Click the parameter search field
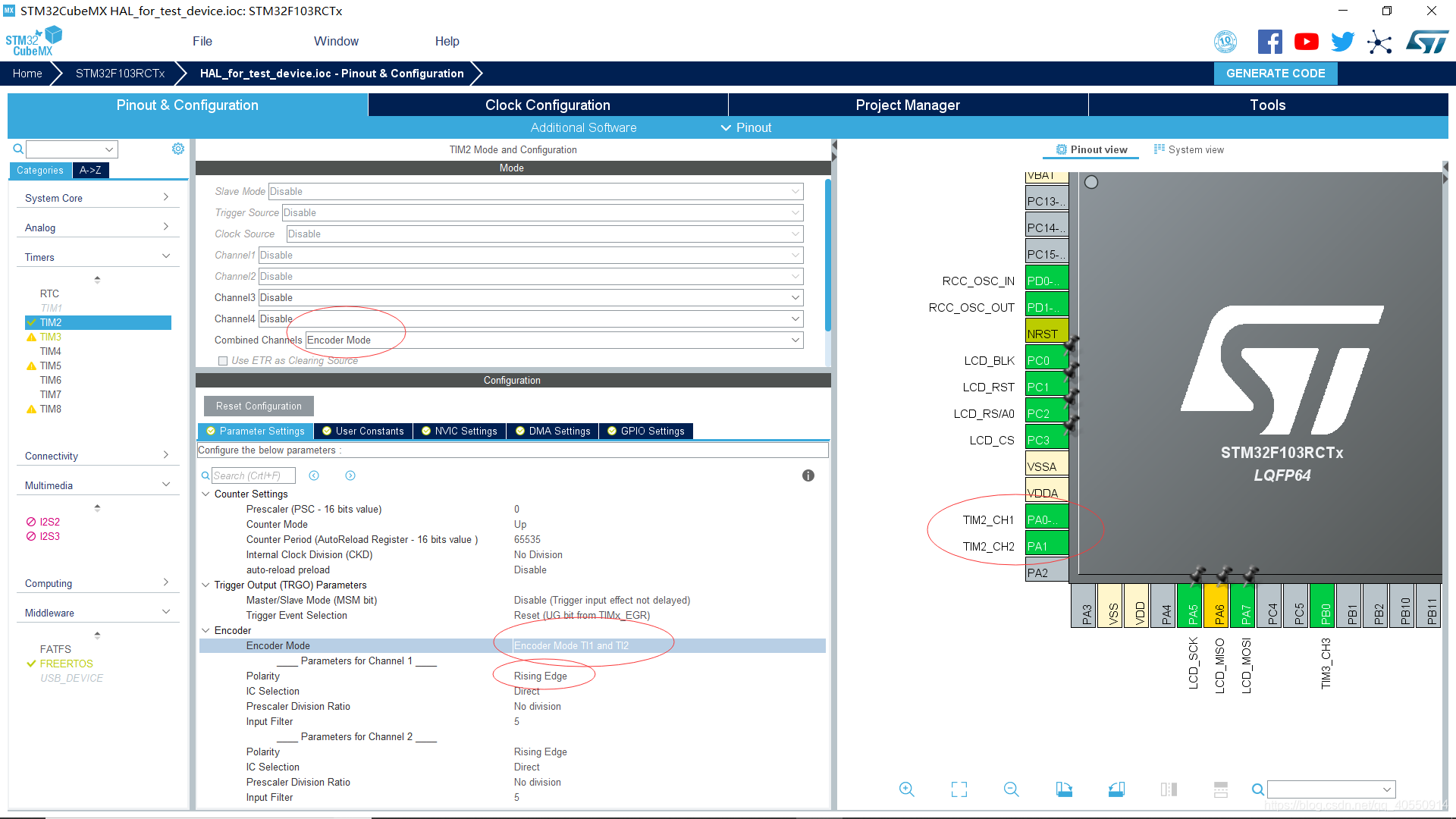The height and width of the screenshot is (819, 1456). point(252,475)
